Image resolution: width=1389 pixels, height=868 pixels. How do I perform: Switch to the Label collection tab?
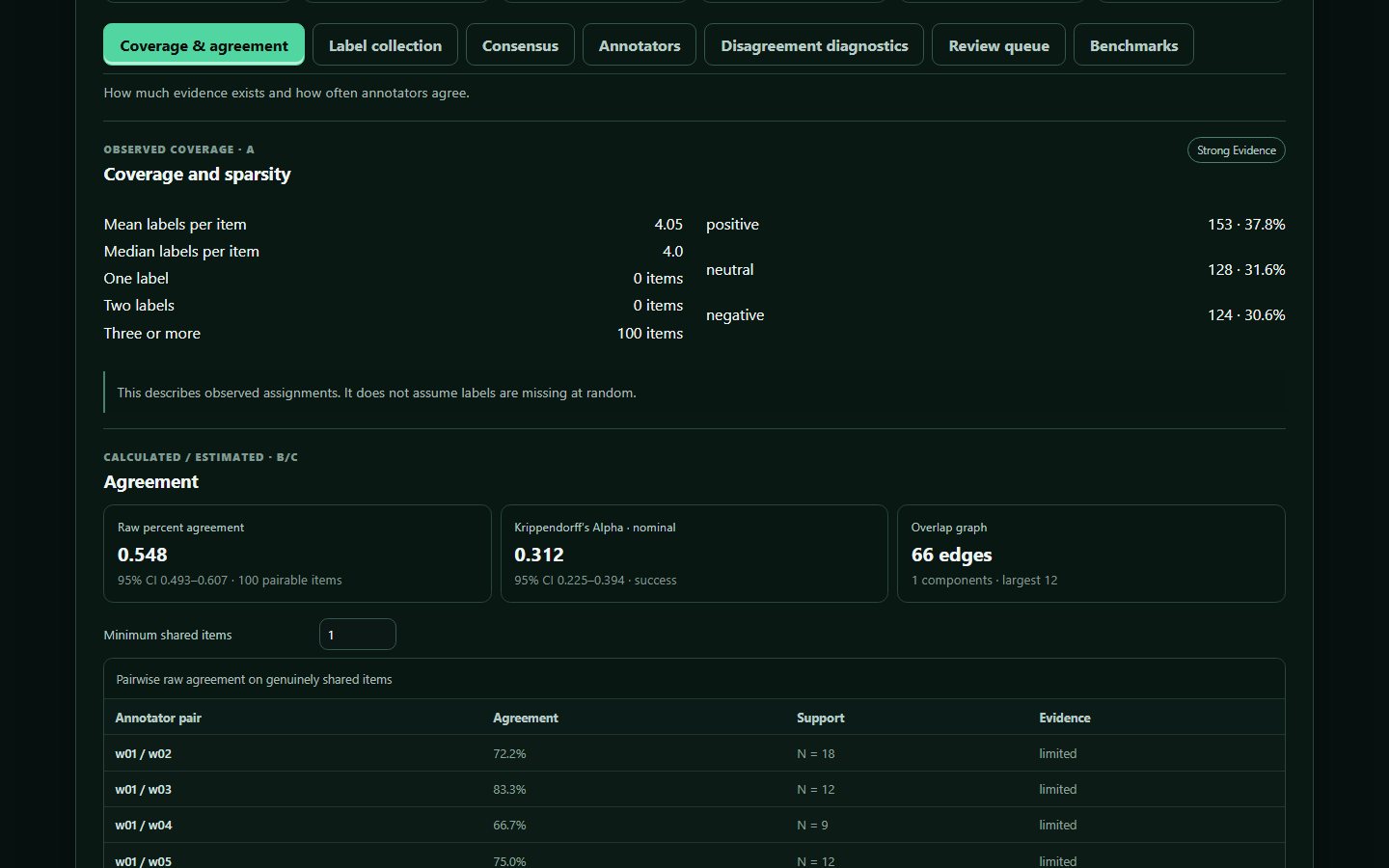pyautogui.click(x=385, y=45)
